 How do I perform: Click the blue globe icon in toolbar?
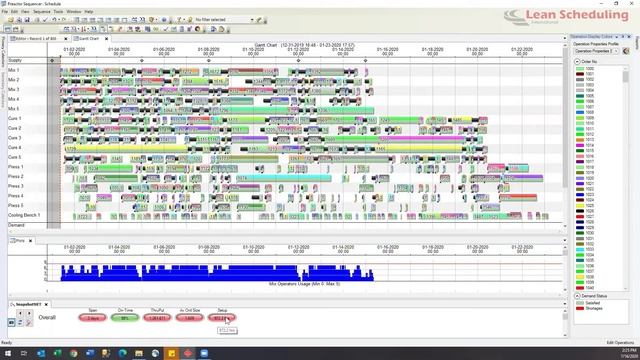(x=164, y=20)
